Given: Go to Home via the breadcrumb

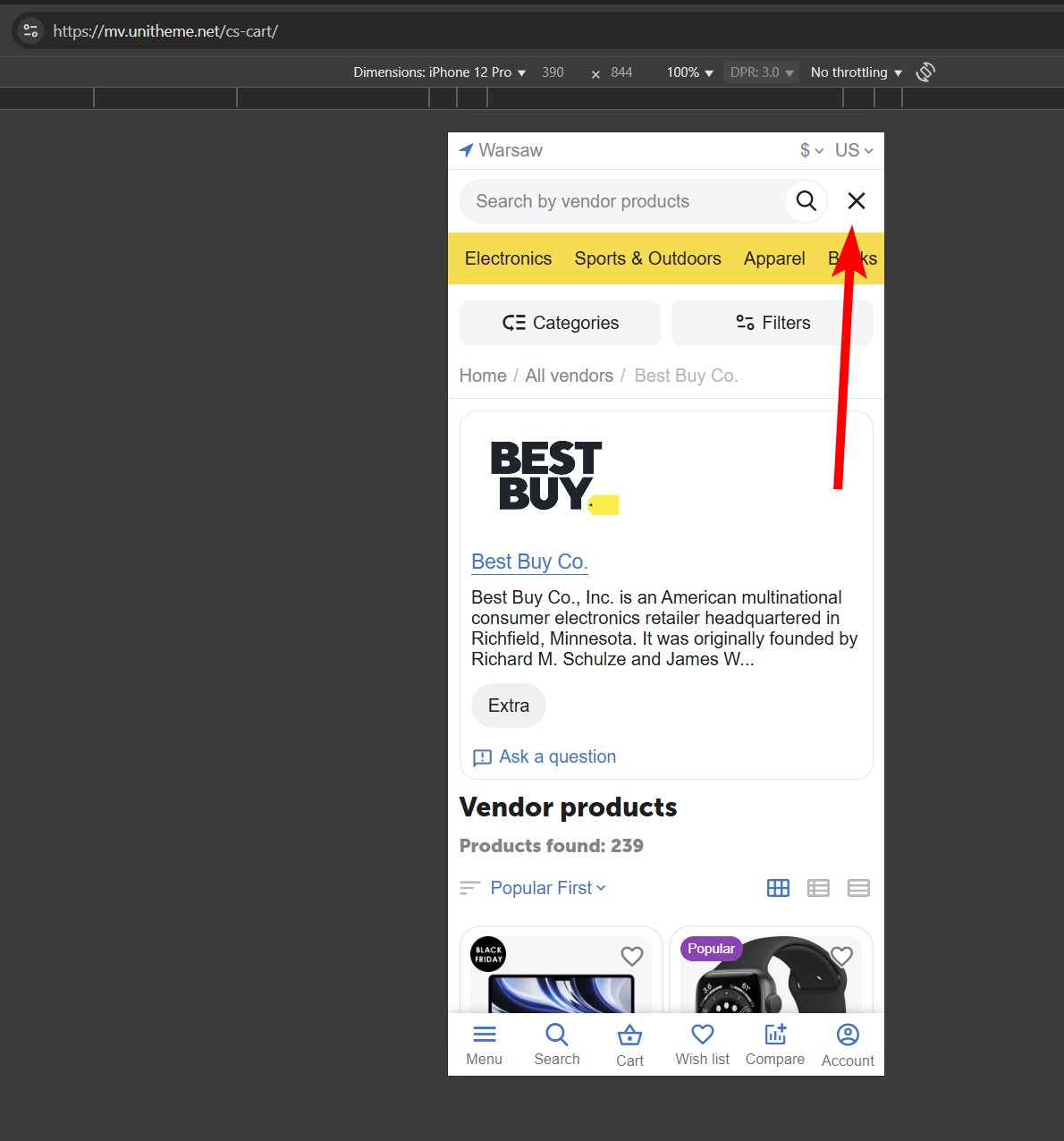Looking at the screenshot, I should coord(483,376).
